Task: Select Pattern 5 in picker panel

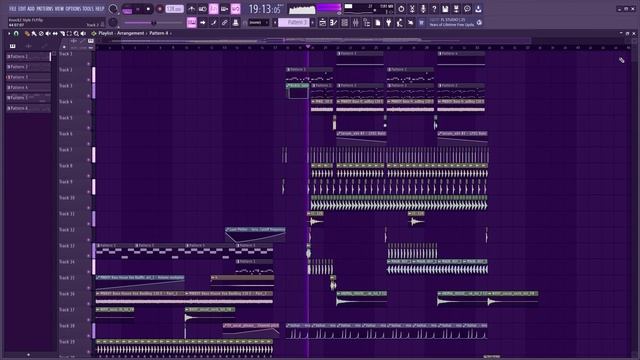Action: pyautogui.click(x=29, y=98)
